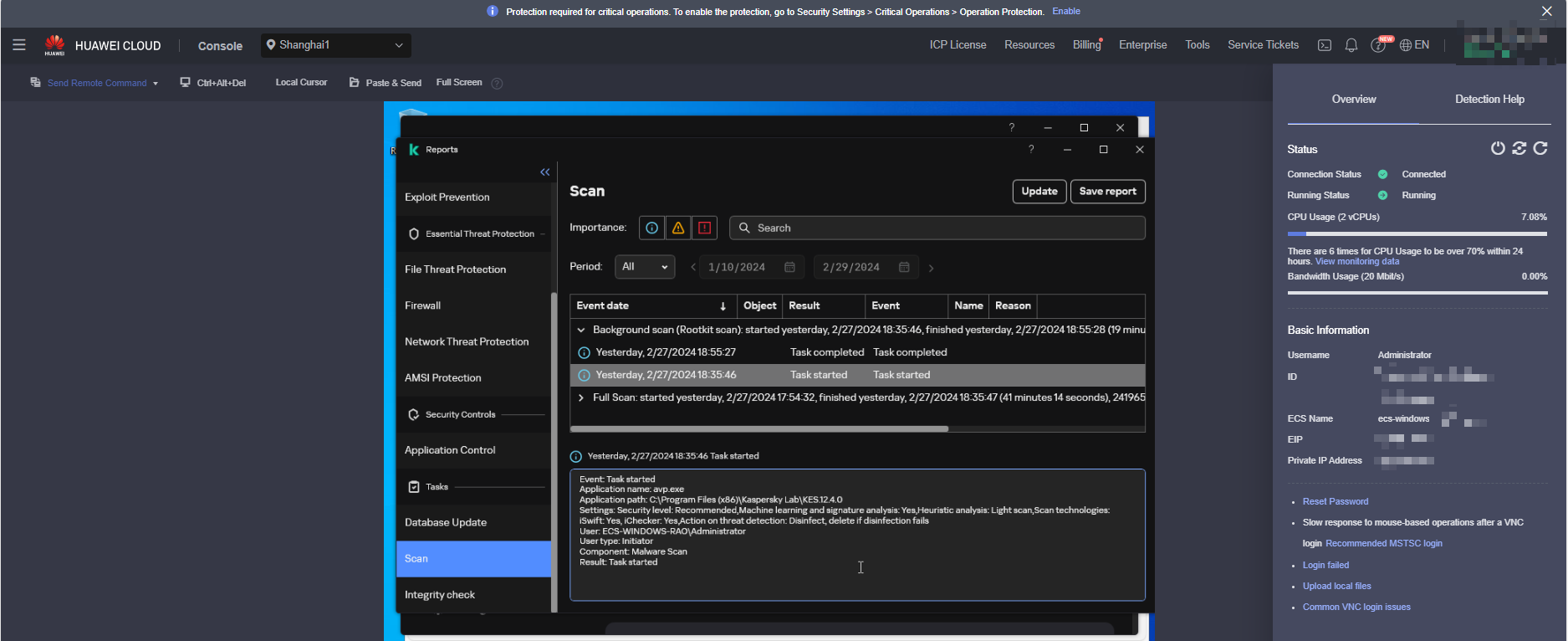Image resolution: width=1568 pixels, height=641 pixels.
Task: Select Application Control in sidebar
Action: point(473,450)
